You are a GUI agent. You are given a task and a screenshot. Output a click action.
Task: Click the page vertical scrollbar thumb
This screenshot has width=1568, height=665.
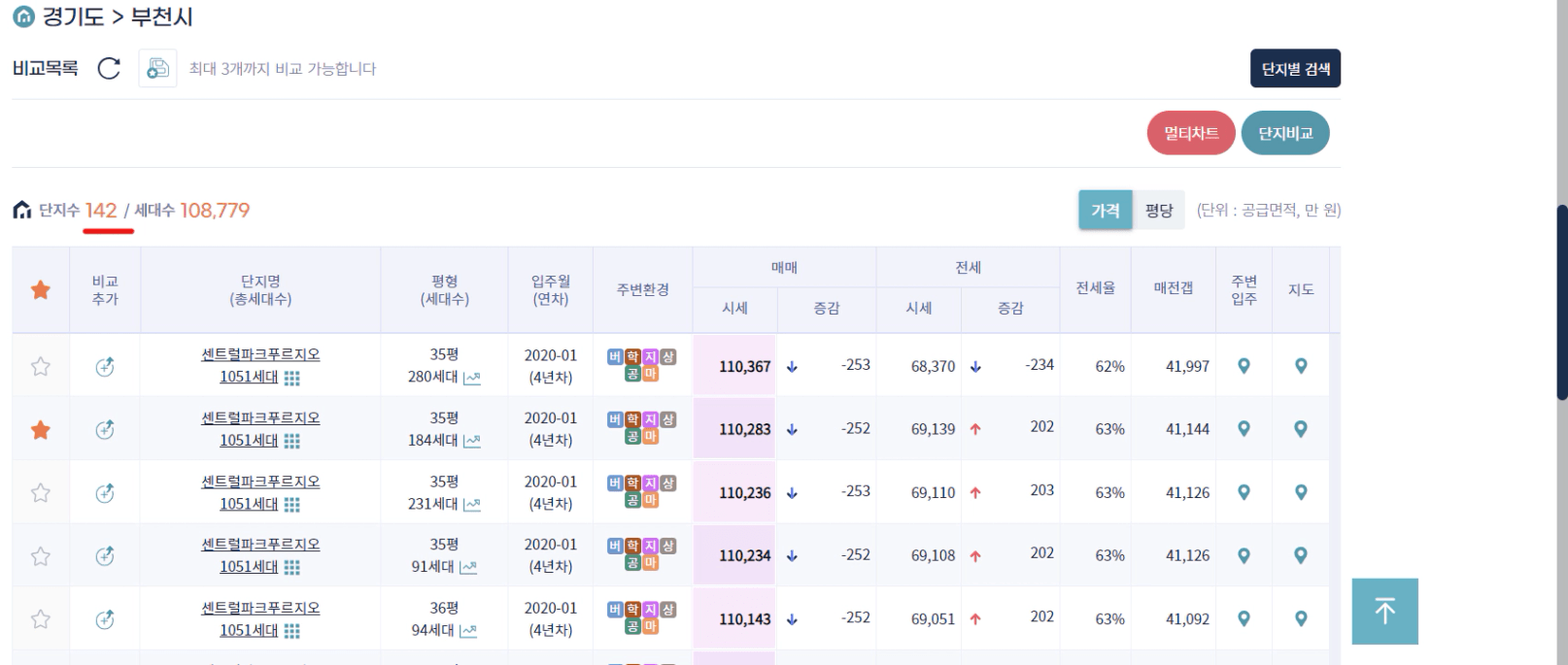click(x=1561, y=303)
